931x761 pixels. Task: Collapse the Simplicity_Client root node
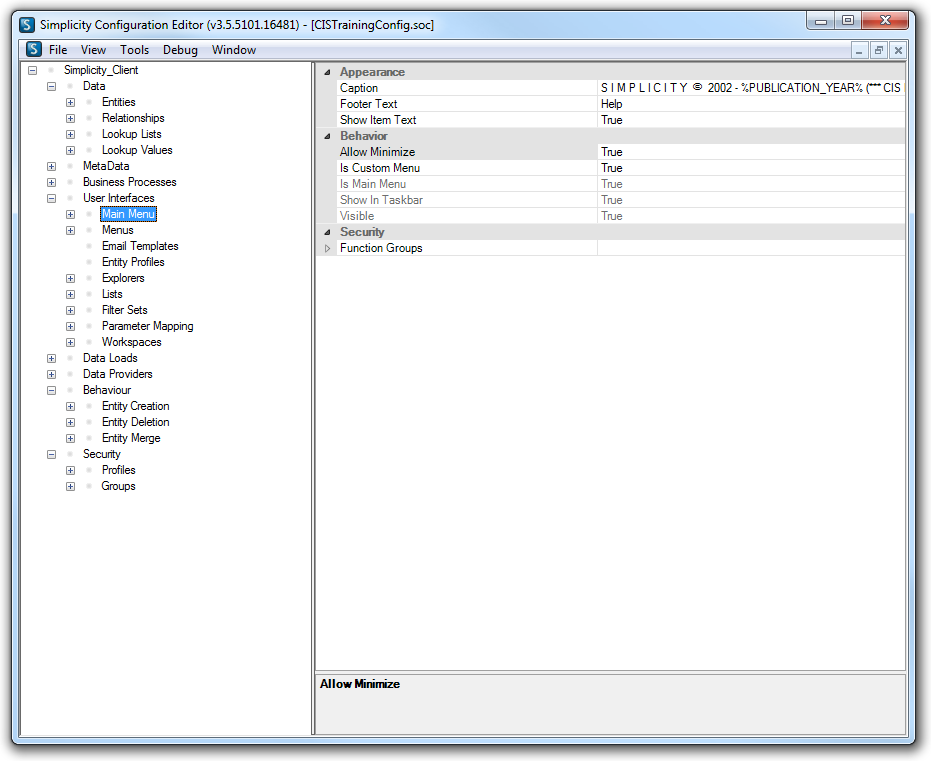coord(33,70)
